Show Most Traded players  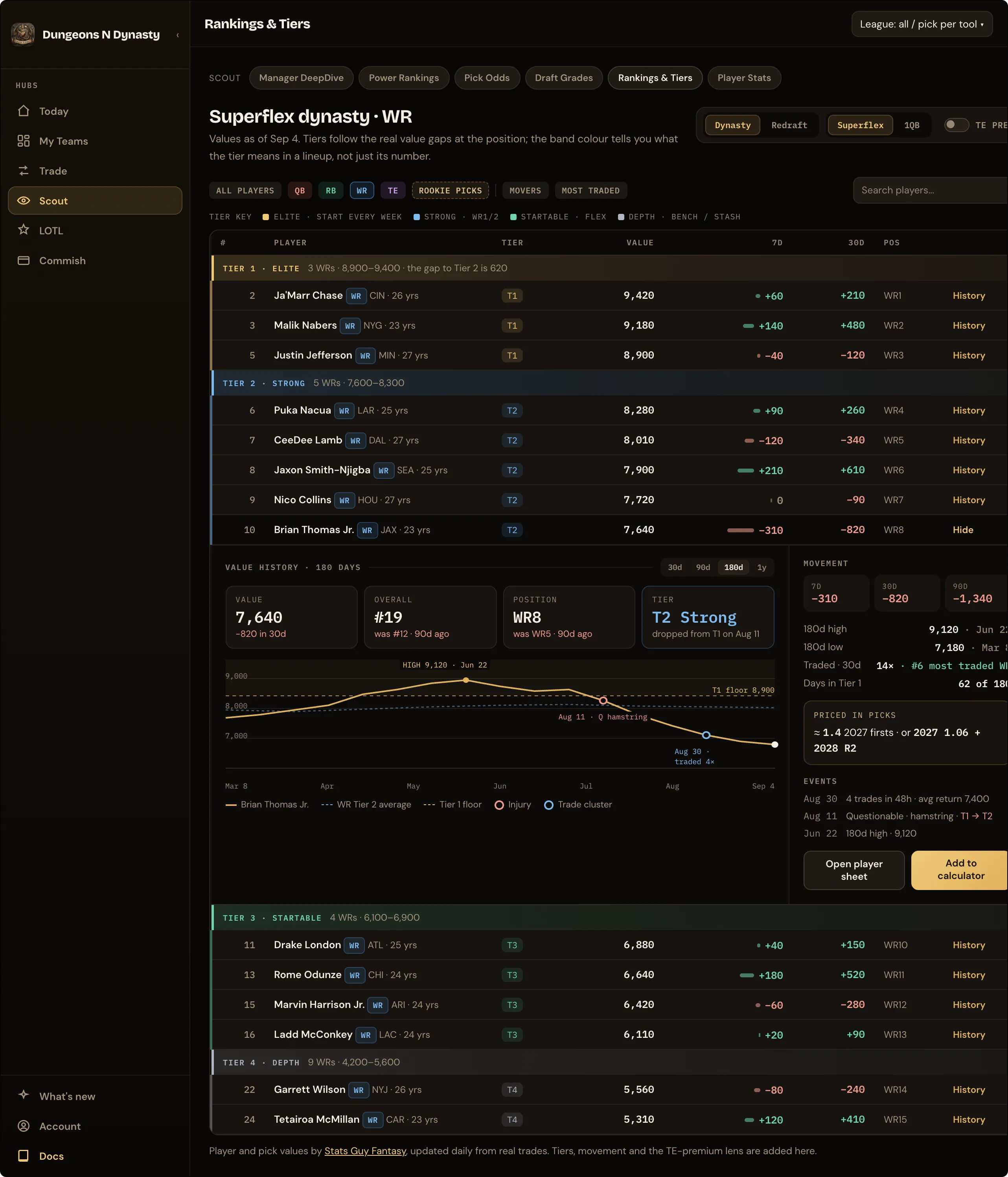coord(590,191)
